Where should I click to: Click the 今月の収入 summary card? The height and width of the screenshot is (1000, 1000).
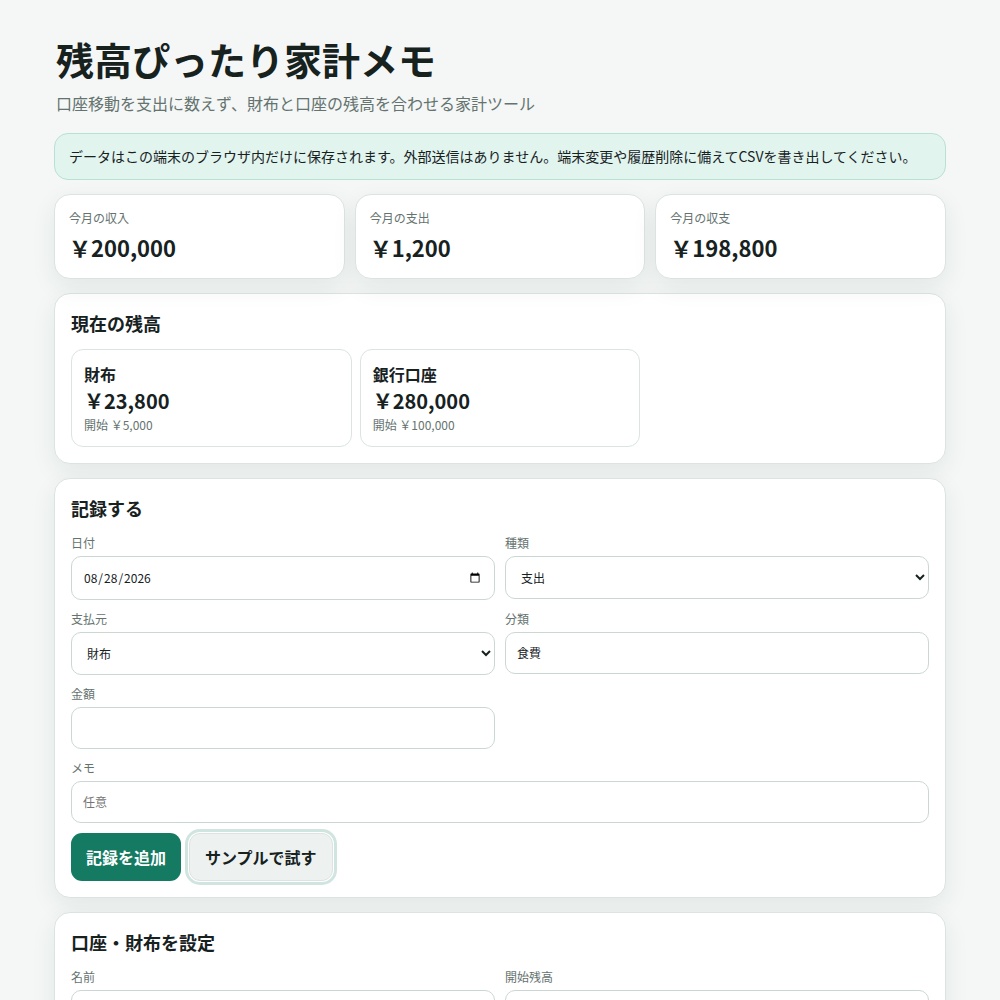click(200, 237)
